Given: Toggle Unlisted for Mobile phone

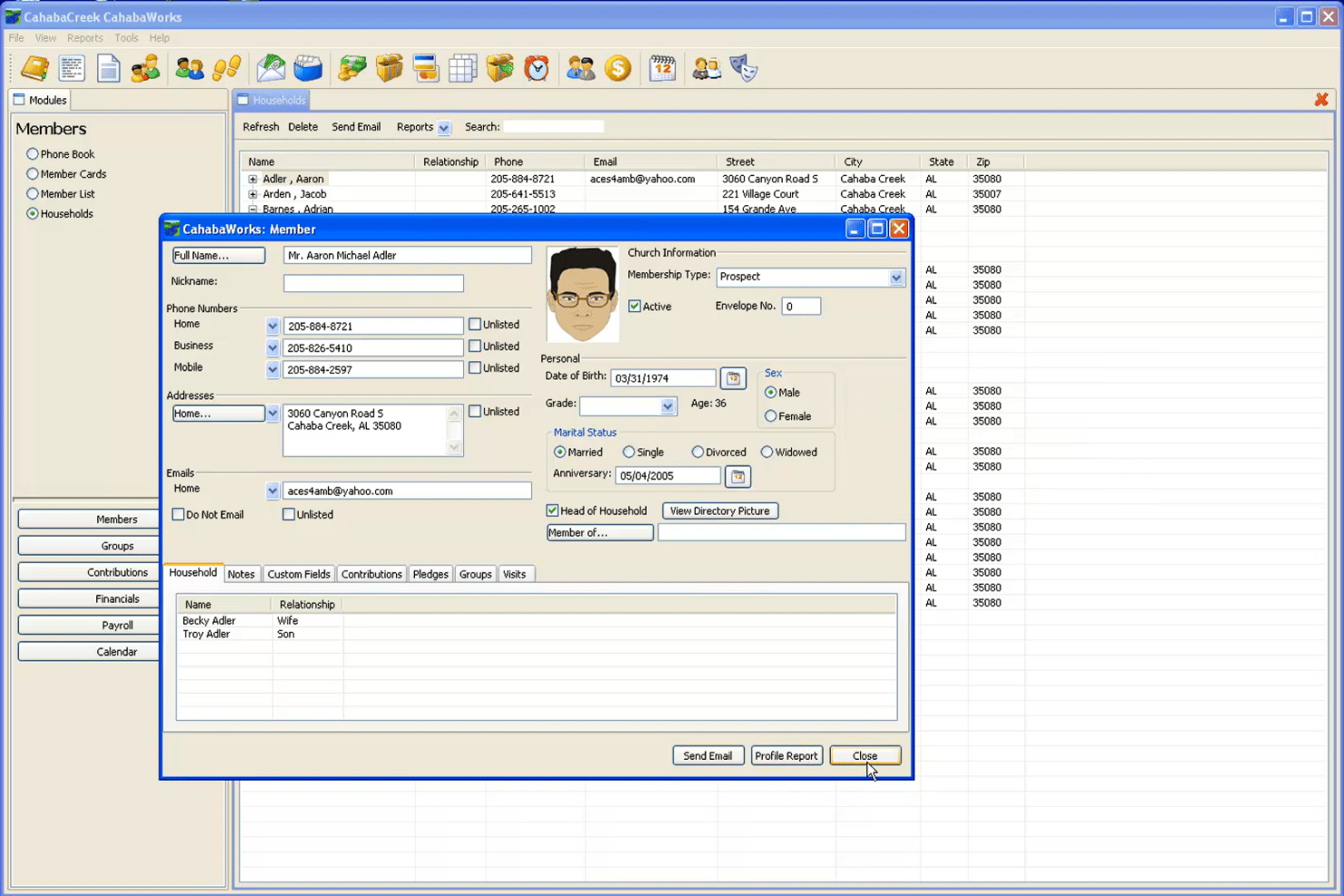Looking at the screenshot, I should tap(474, 368).
